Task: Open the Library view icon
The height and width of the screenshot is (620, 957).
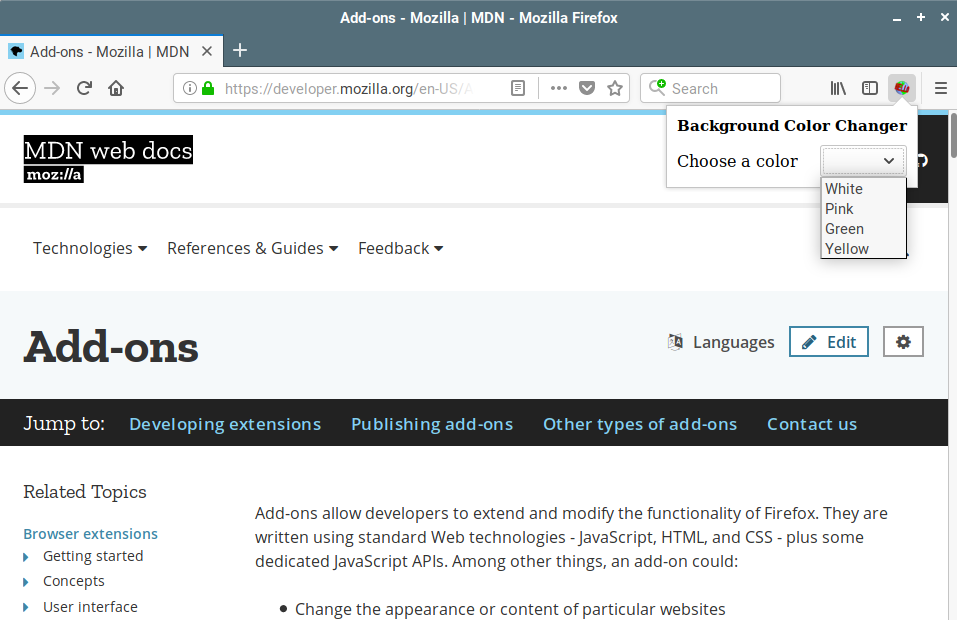Action: click(x=838, y=88)
